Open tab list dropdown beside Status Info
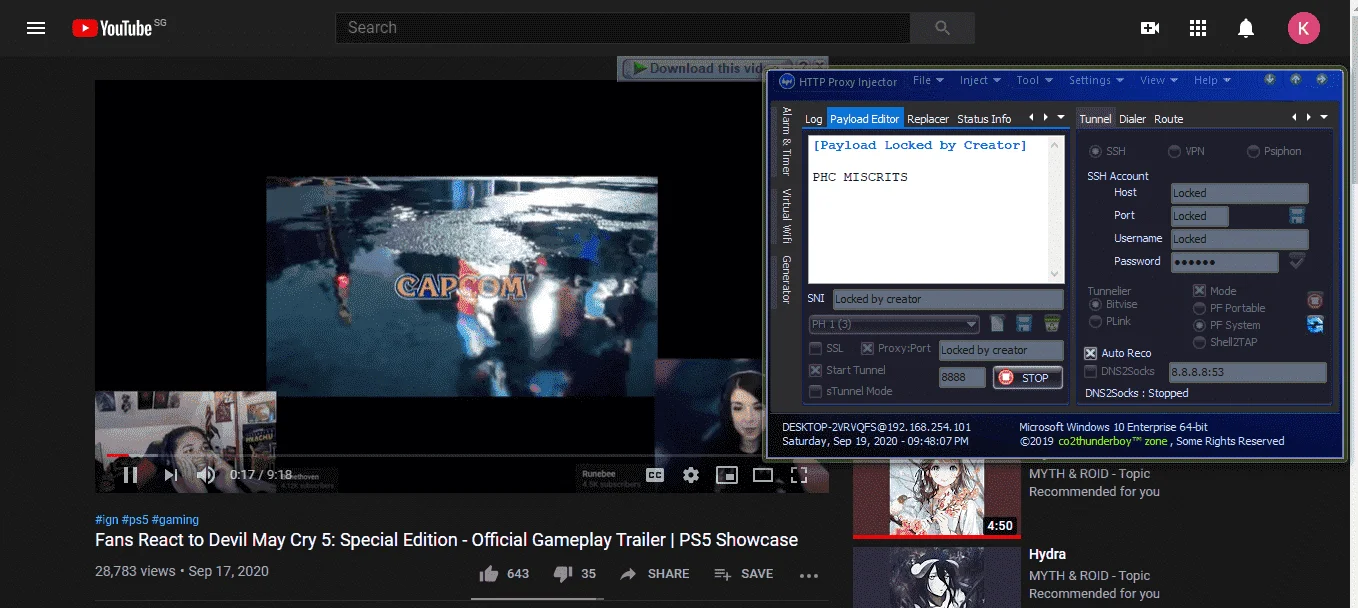The image size is (1358, 608). point(1060,118)
